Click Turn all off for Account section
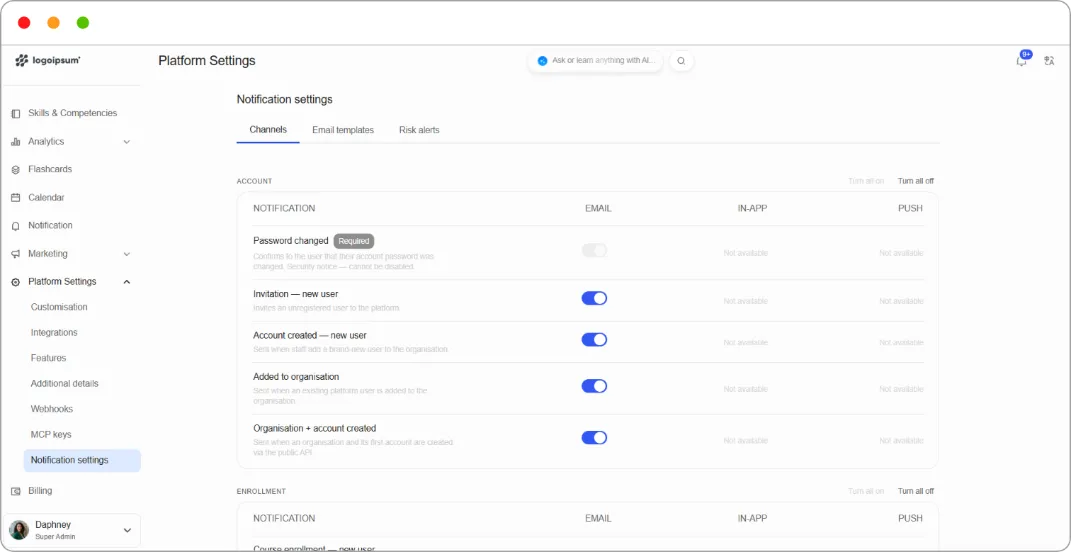This screenshot has height=552, width=1071. coord(916,181)
